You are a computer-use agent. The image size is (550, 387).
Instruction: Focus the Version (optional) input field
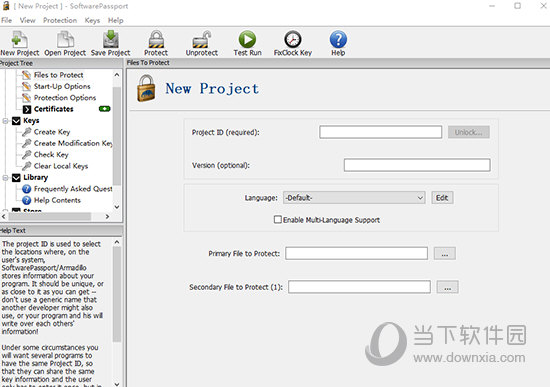[x=417, y=165]
